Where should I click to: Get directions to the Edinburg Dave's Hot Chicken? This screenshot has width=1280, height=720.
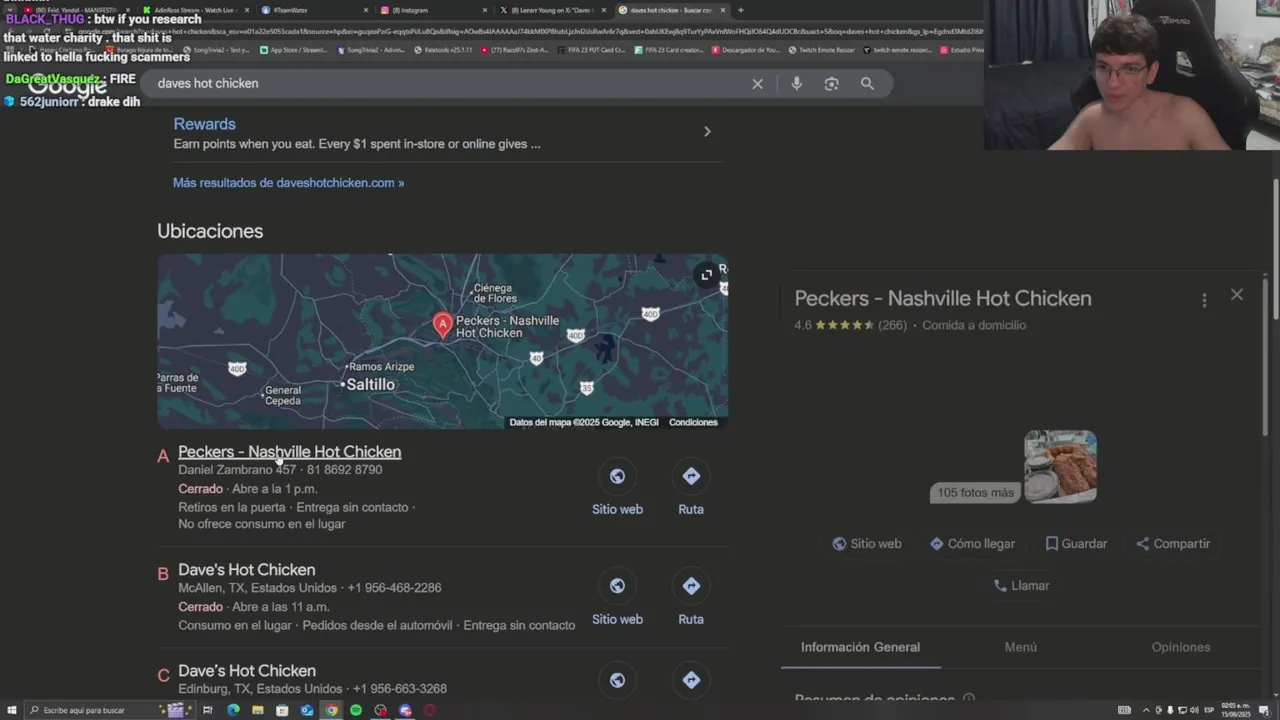point(691,680)
